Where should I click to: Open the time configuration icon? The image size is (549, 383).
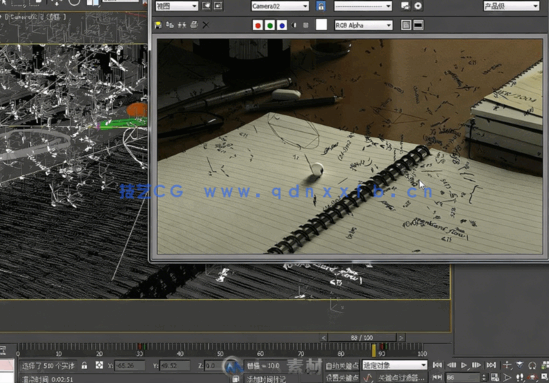coord(495,377)
